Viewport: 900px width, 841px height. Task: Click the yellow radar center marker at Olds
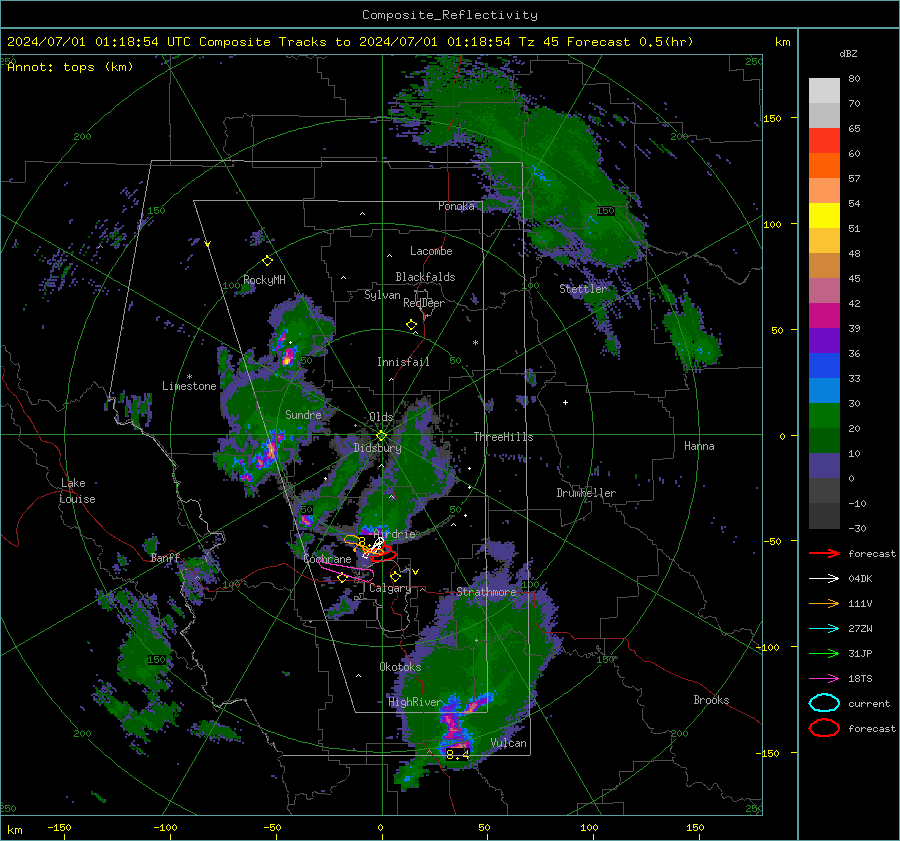[381, 436]
